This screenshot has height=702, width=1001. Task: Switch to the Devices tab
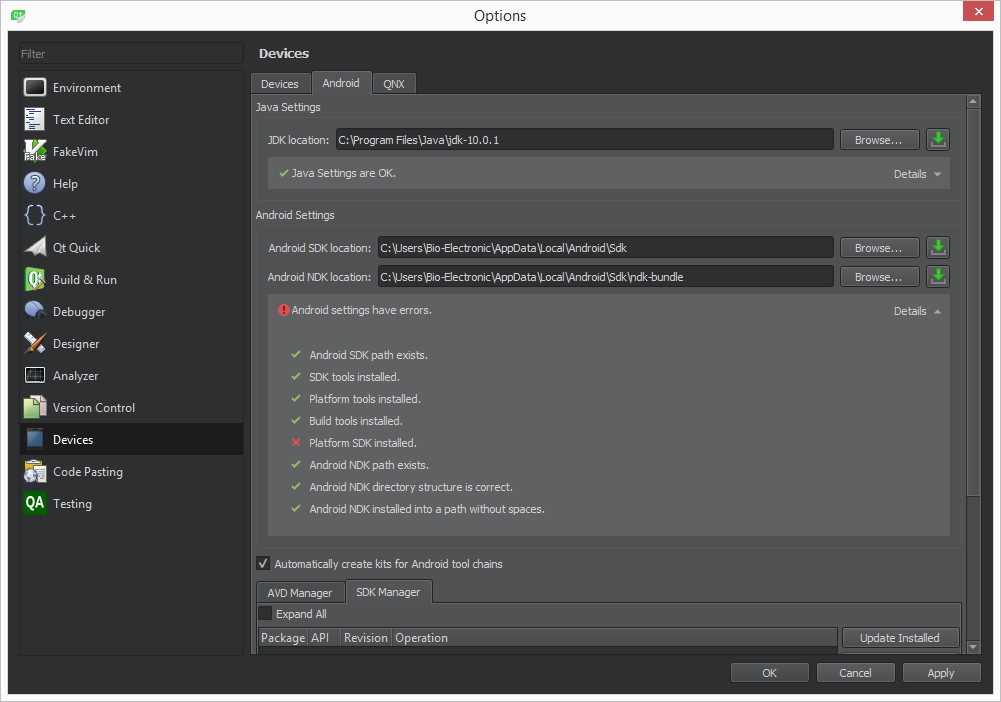coord(280,84)
